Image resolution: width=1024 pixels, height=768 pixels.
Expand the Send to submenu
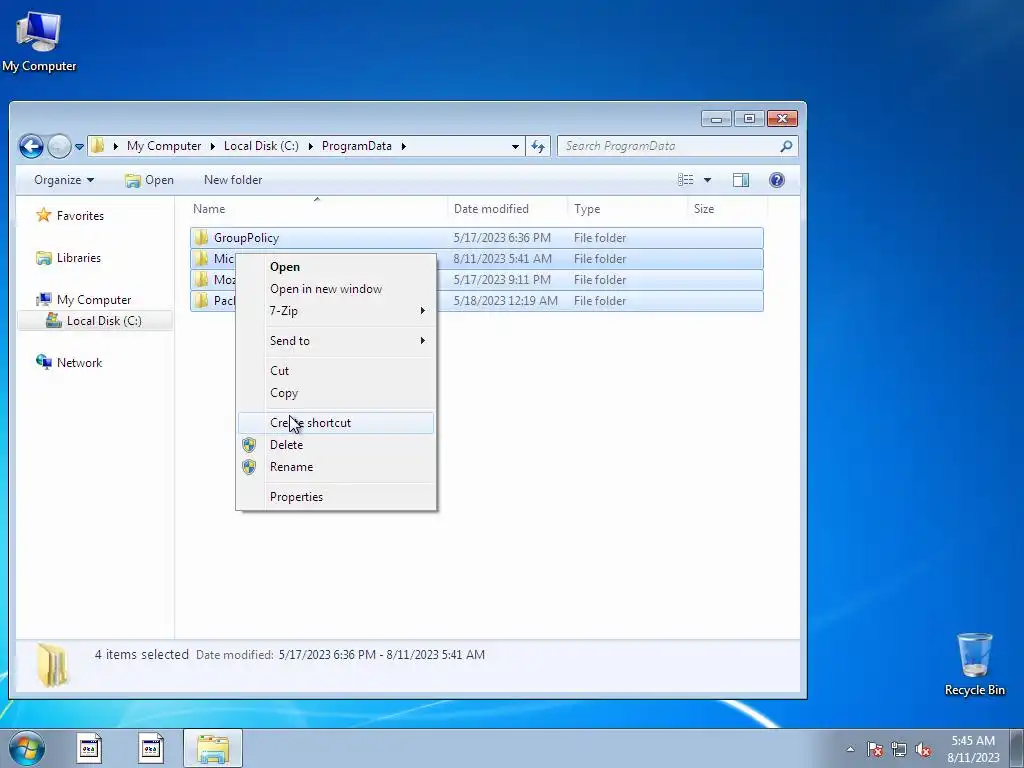click(x=336, y=341)
